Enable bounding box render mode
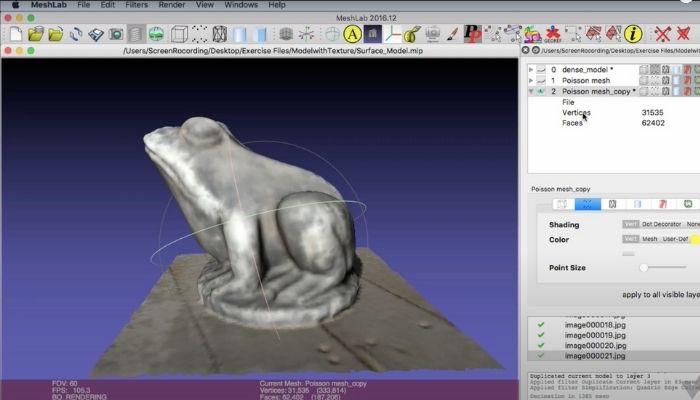Viewport: 700px width, 400px height. point(179,34)
